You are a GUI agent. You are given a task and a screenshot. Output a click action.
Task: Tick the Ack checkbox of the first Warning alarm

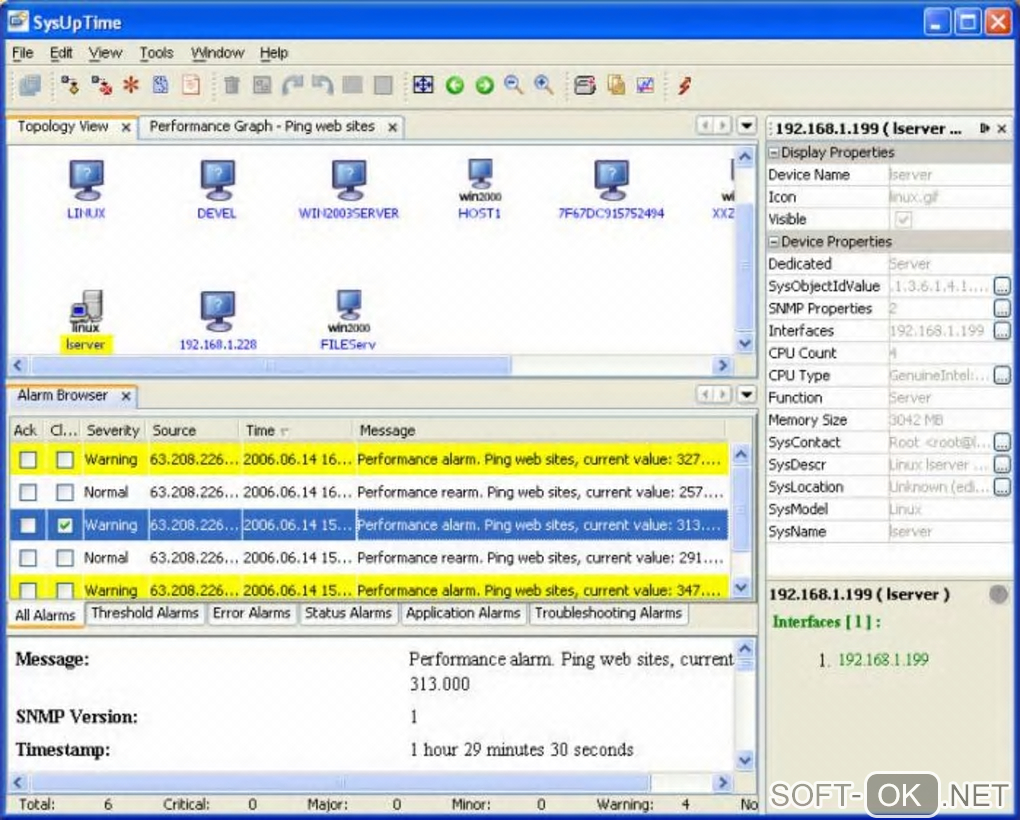pyautogui.click(x=28, y=460)
